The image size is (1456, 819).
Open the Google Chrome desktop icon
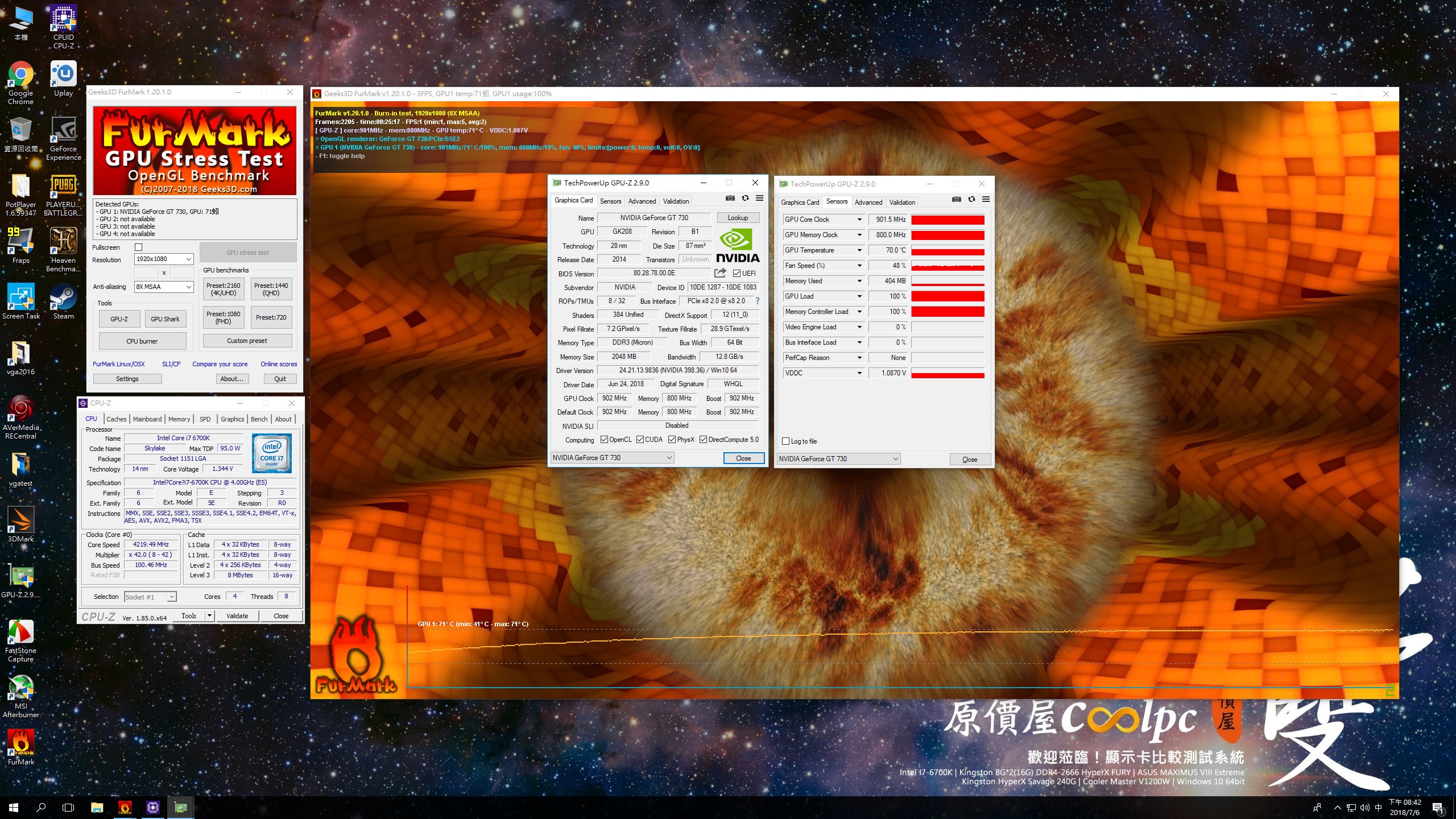(20, 83)
